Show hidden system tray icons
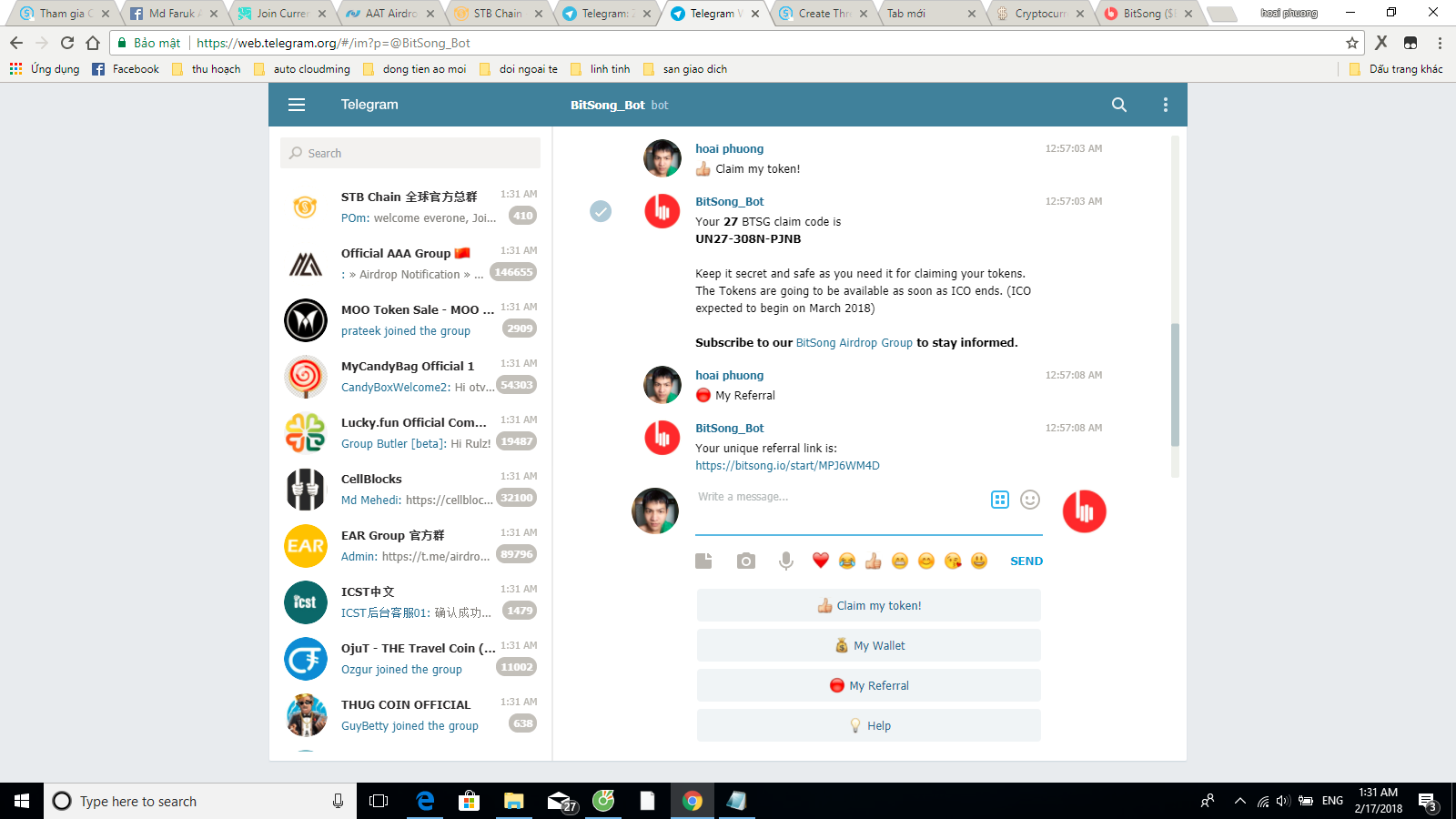The width and height of the screenshot is (1456, 819). tap(1239, 801)
